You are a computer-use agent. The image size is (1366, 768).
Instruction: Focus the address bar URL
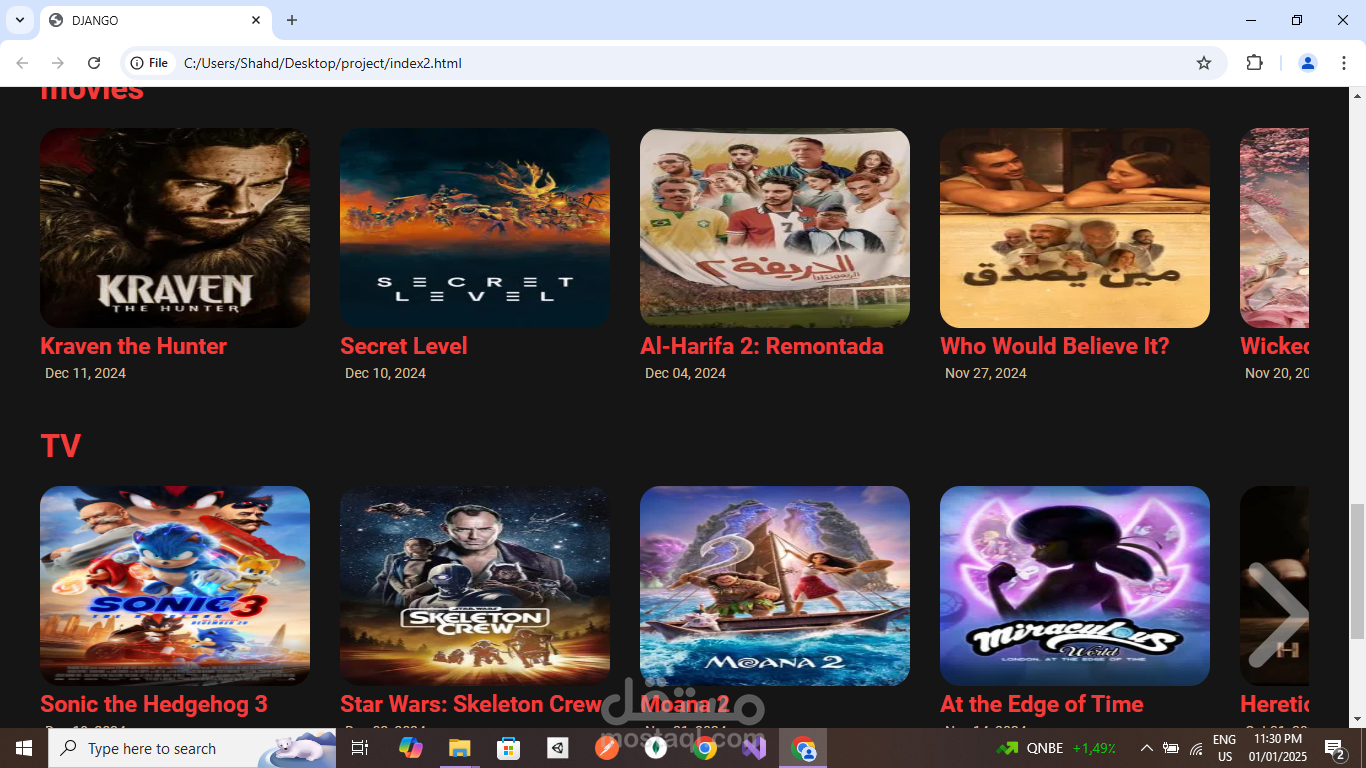(323, 63)
